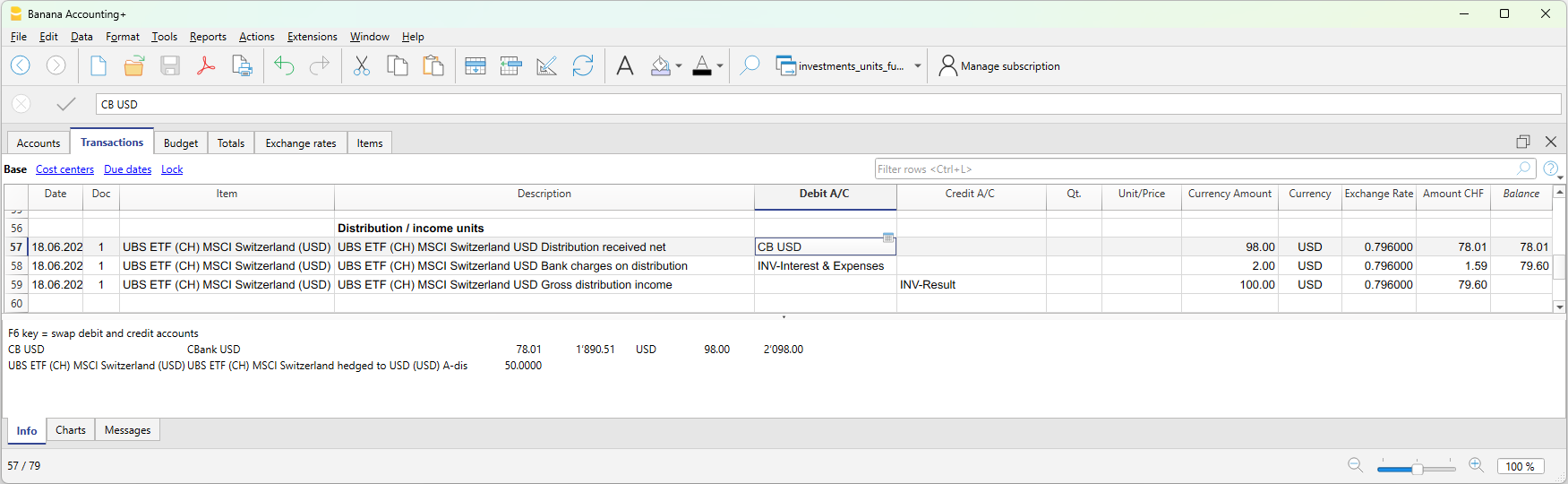Open the help question mark icon

click(x=1551, y=169)
